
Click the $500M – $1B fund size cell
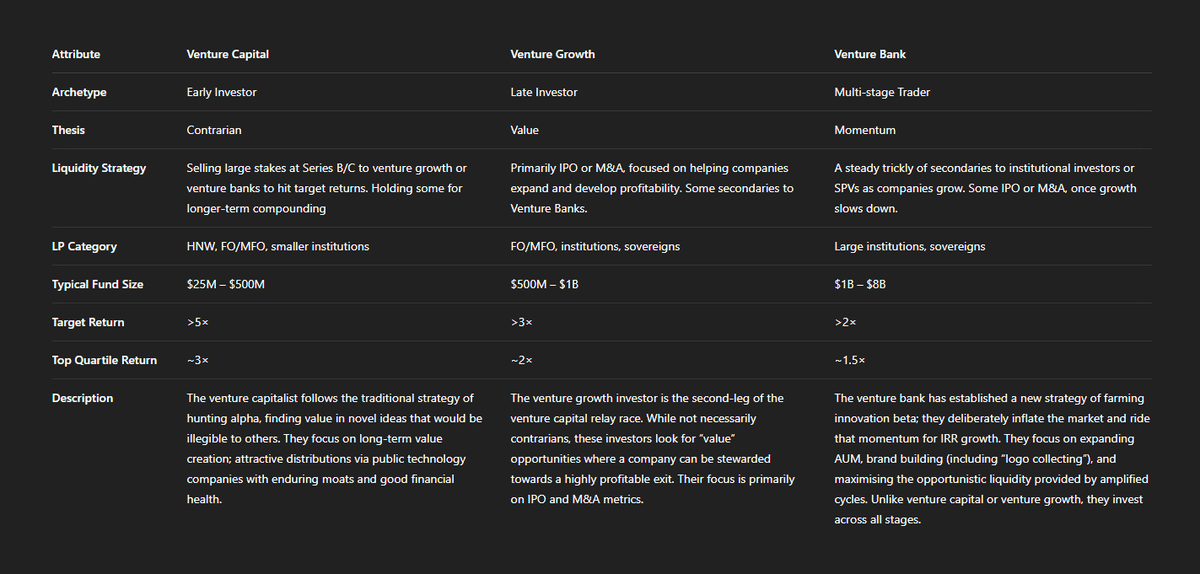[544, 284]
